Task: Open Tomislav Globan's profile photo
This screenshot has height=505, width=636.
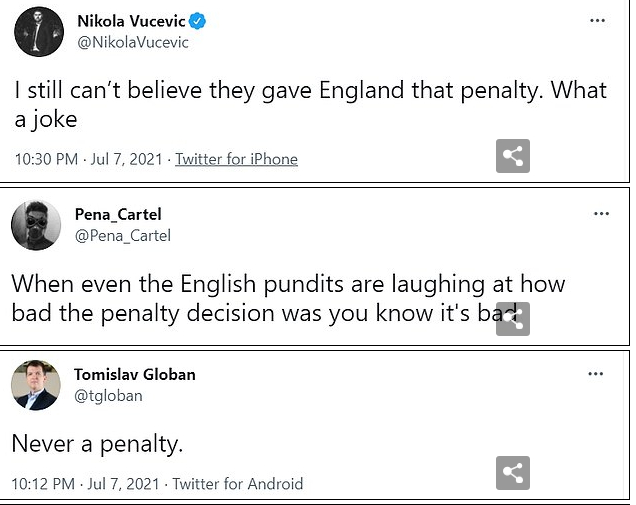Action: click(x=36, y=385)
